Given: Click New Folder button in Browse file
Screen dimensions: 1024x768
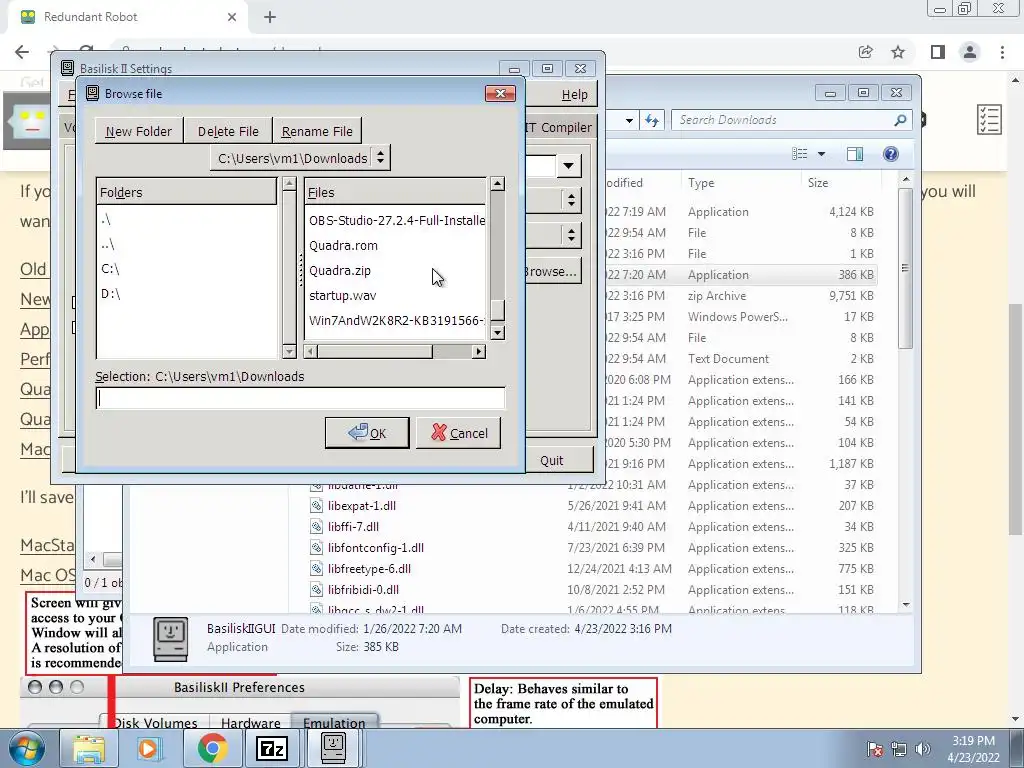Looking at the screenshot, I should 139,131.
